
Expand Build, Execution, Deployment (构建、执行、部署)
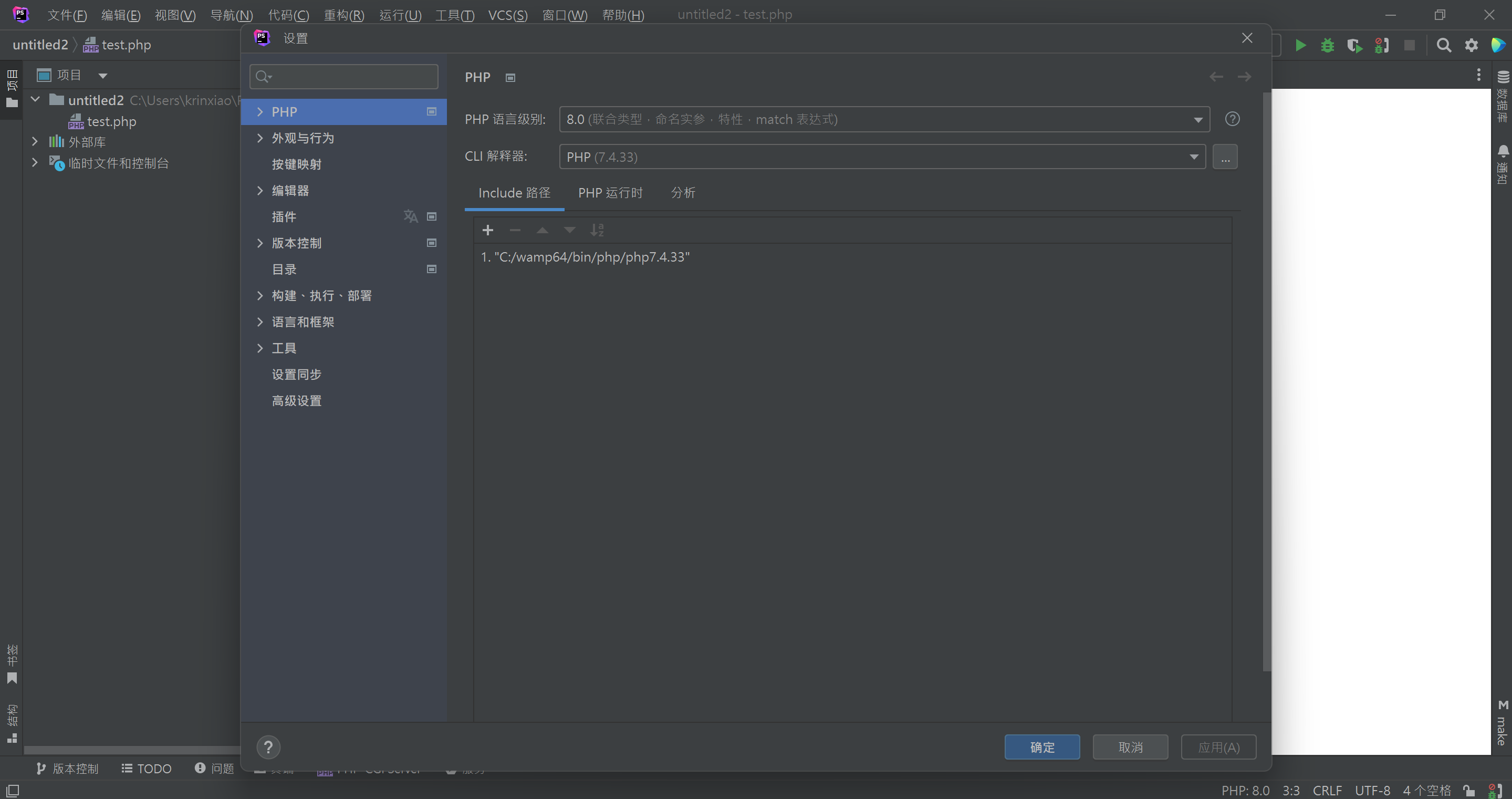click(260, 295)
